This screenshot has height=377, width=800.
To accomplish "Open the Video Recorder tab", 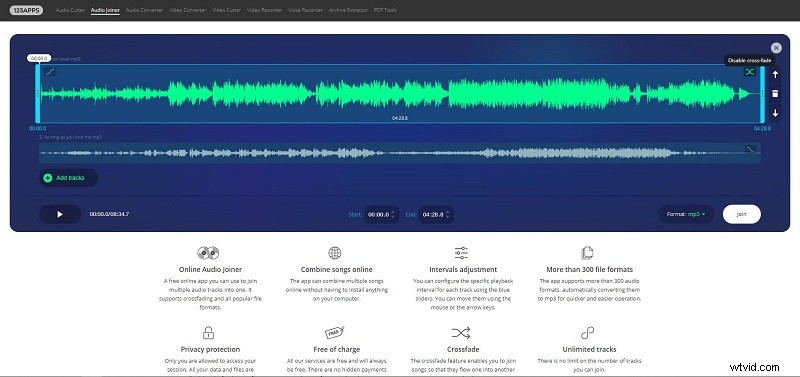I will [264, 10].
